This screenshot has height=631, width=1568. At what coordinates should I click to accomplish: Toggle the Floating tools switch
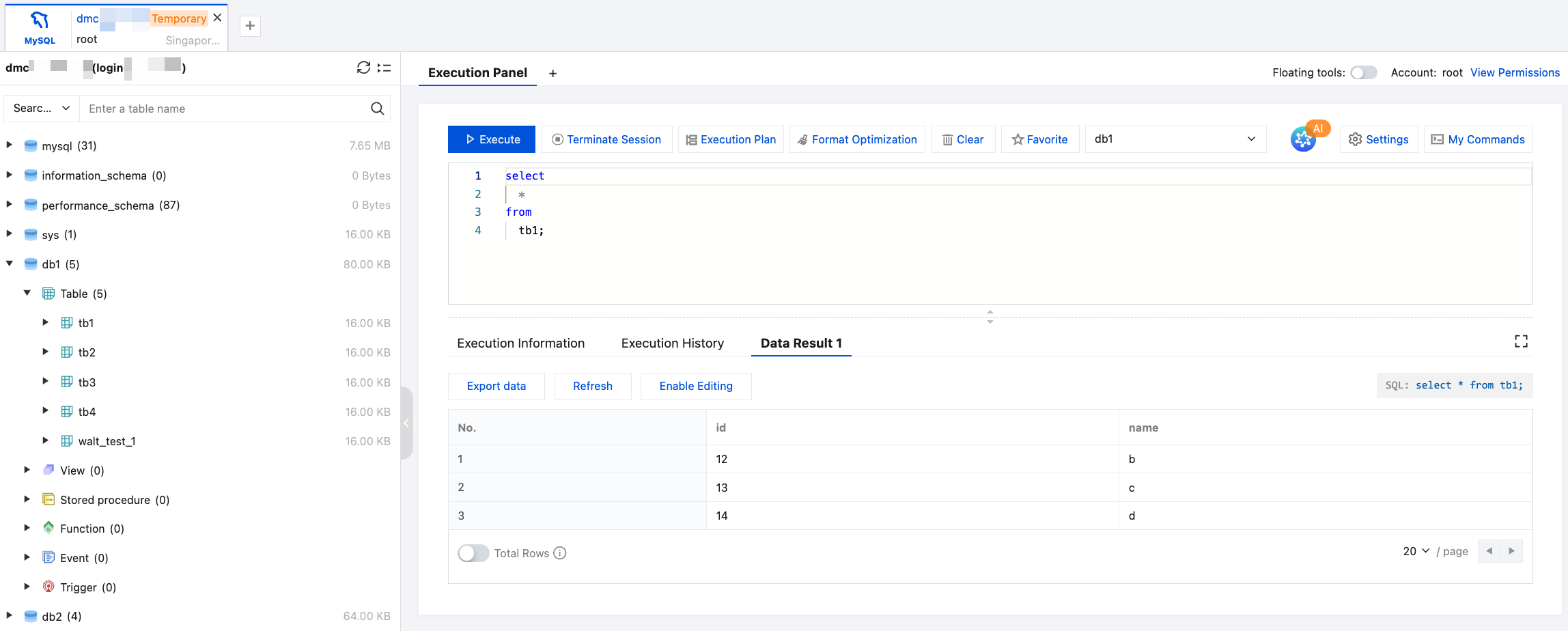pos(1364,72)
